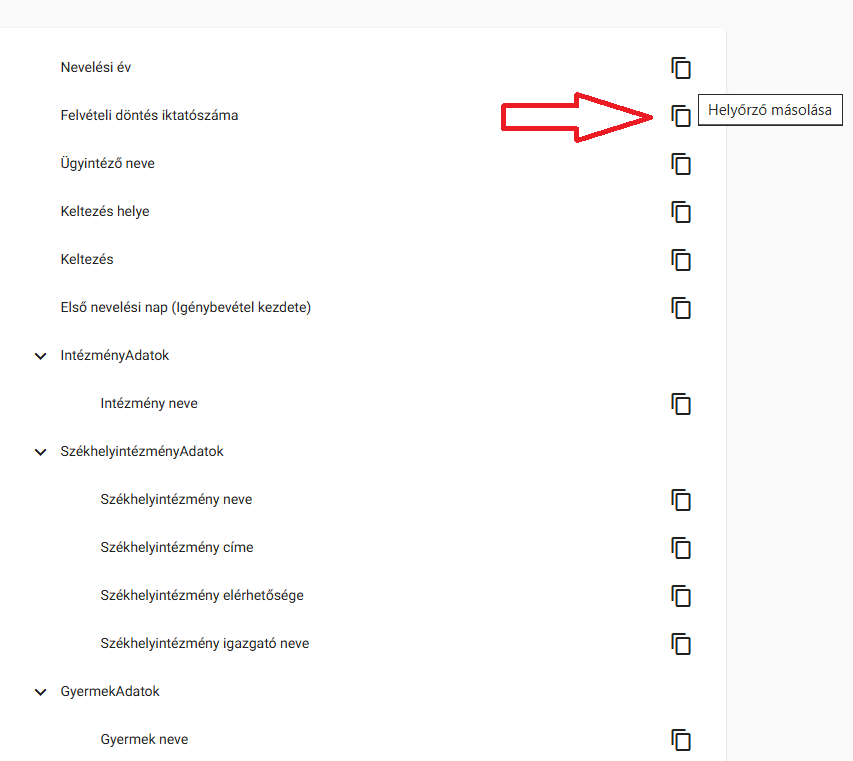Viewport: 853px width, 761px height.
Task: Click the Első nevelési nap (Igénybevétel kezdete) text
Action: click(186, 307)
